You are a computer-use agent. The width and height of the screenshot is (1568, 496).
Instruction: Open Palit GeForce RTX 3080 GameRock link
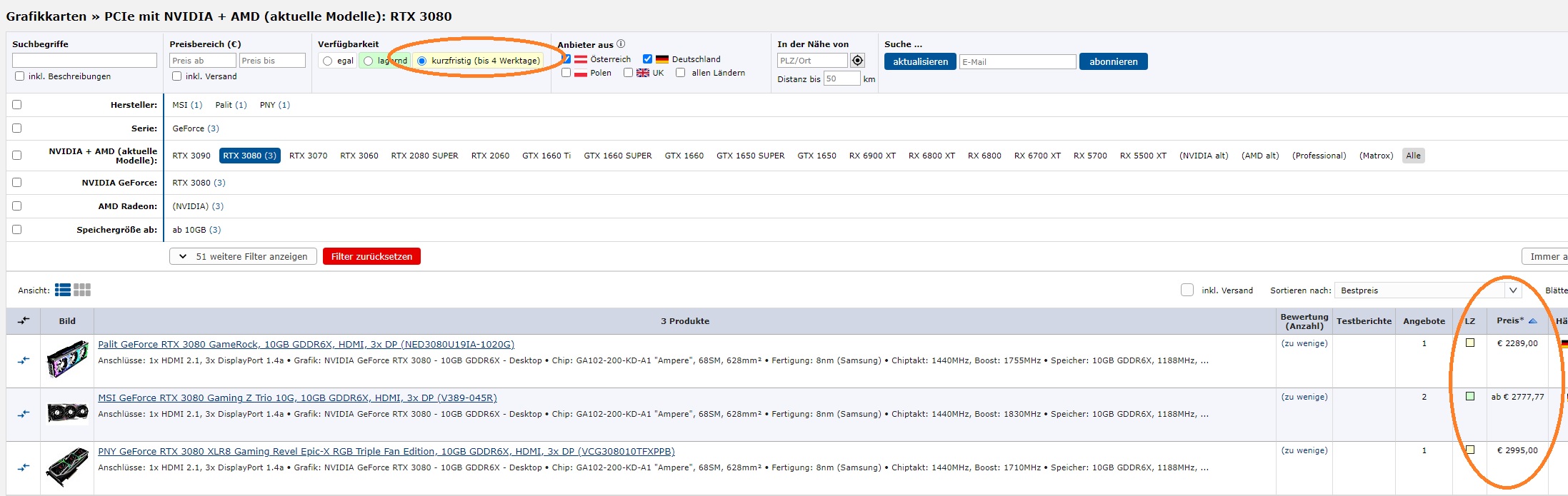pyautogui.click(x=306, y=344)
